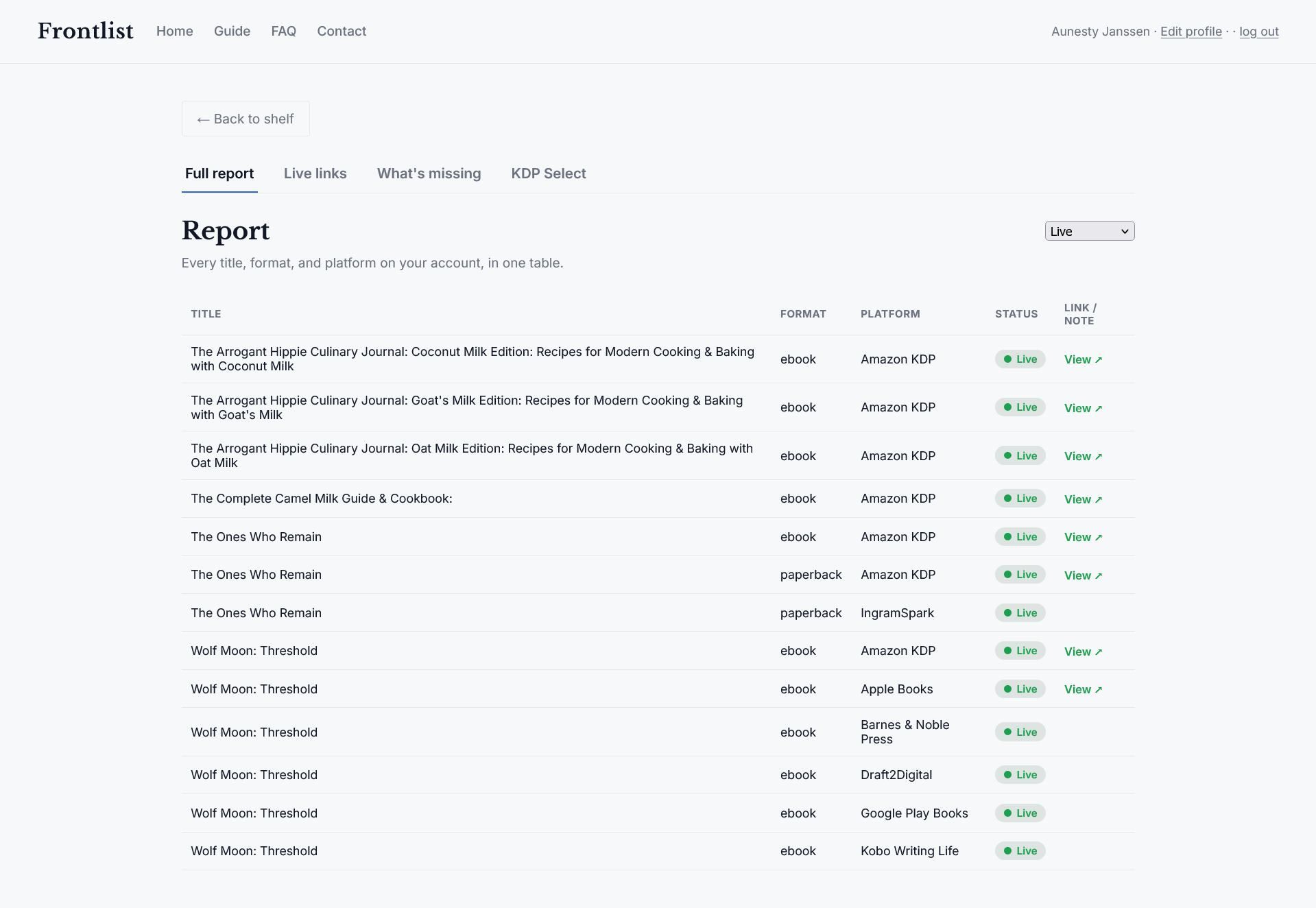Select the Coconut Milk Edition title text
This screenshot has width=1316, height=908.
[472, 359]
